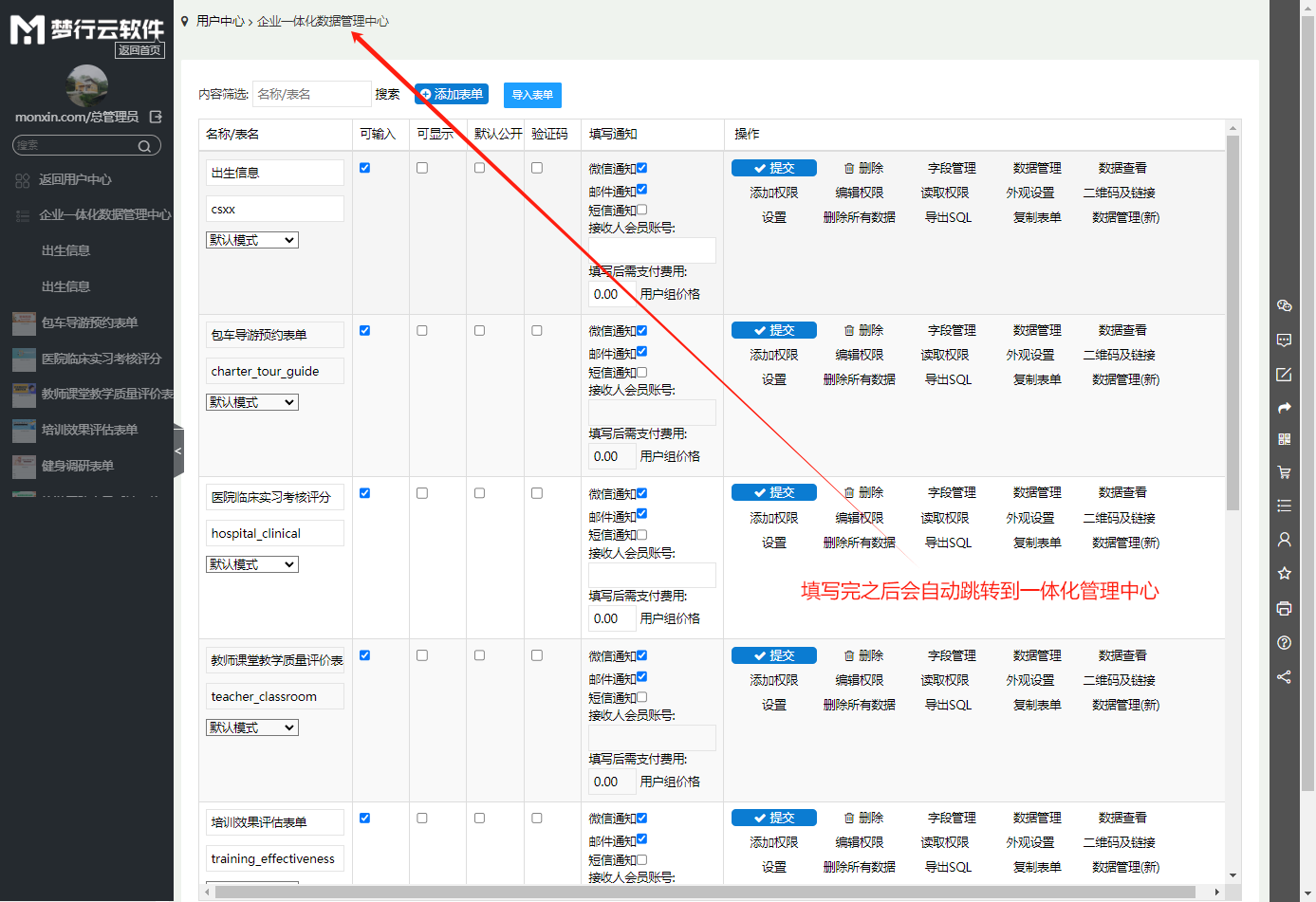The height and width of the screenshot is (902, 1316).
Task: Click 搜索 next to content filter
Action: click(387, 94)
